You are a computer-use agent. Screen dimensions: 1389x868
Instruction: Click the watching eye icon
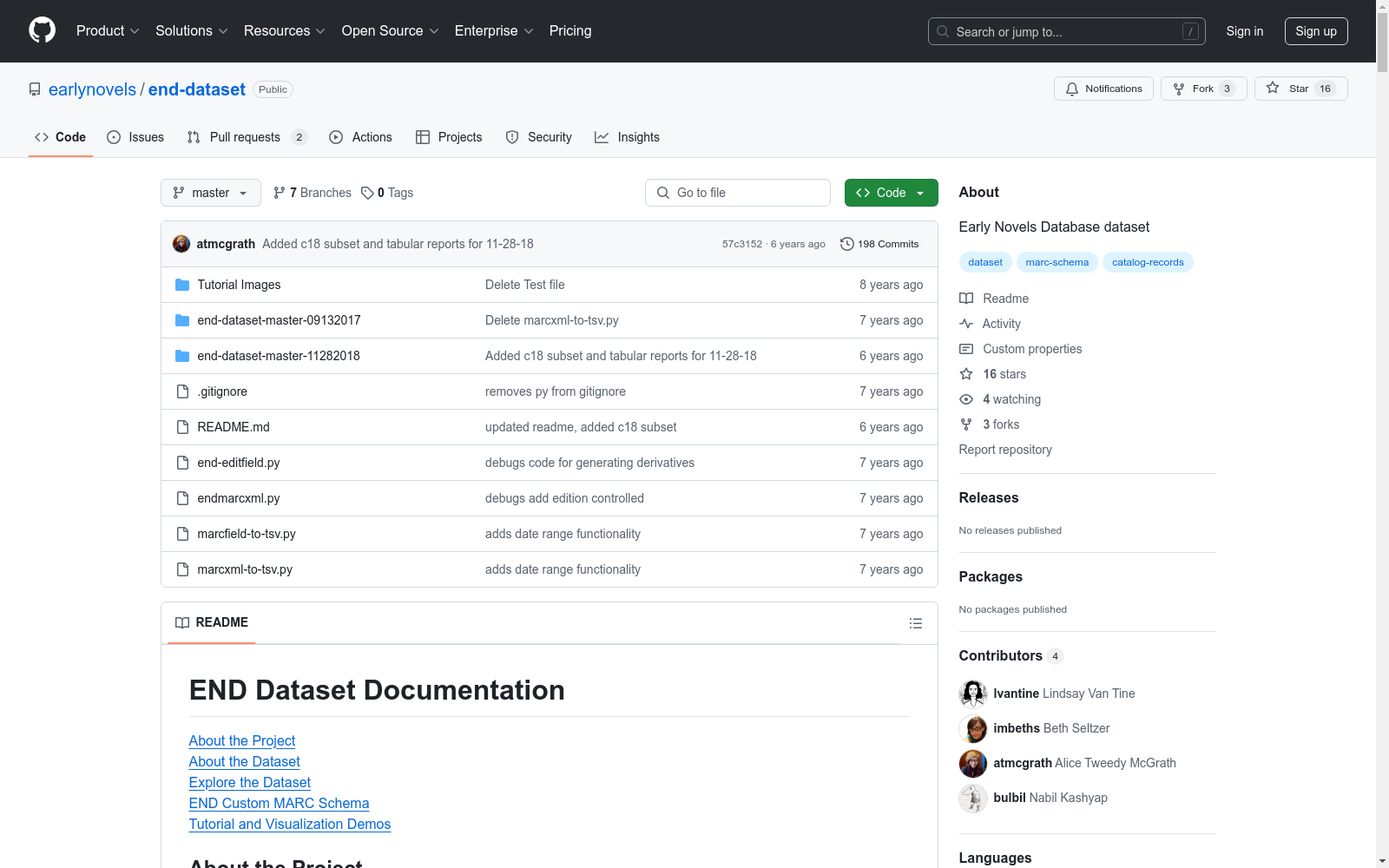966,399
